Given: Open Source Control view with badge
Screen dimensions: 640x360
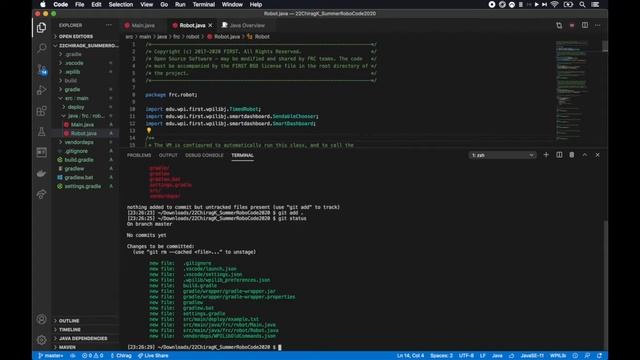Looking at the screenshot, I should [42, 69].
